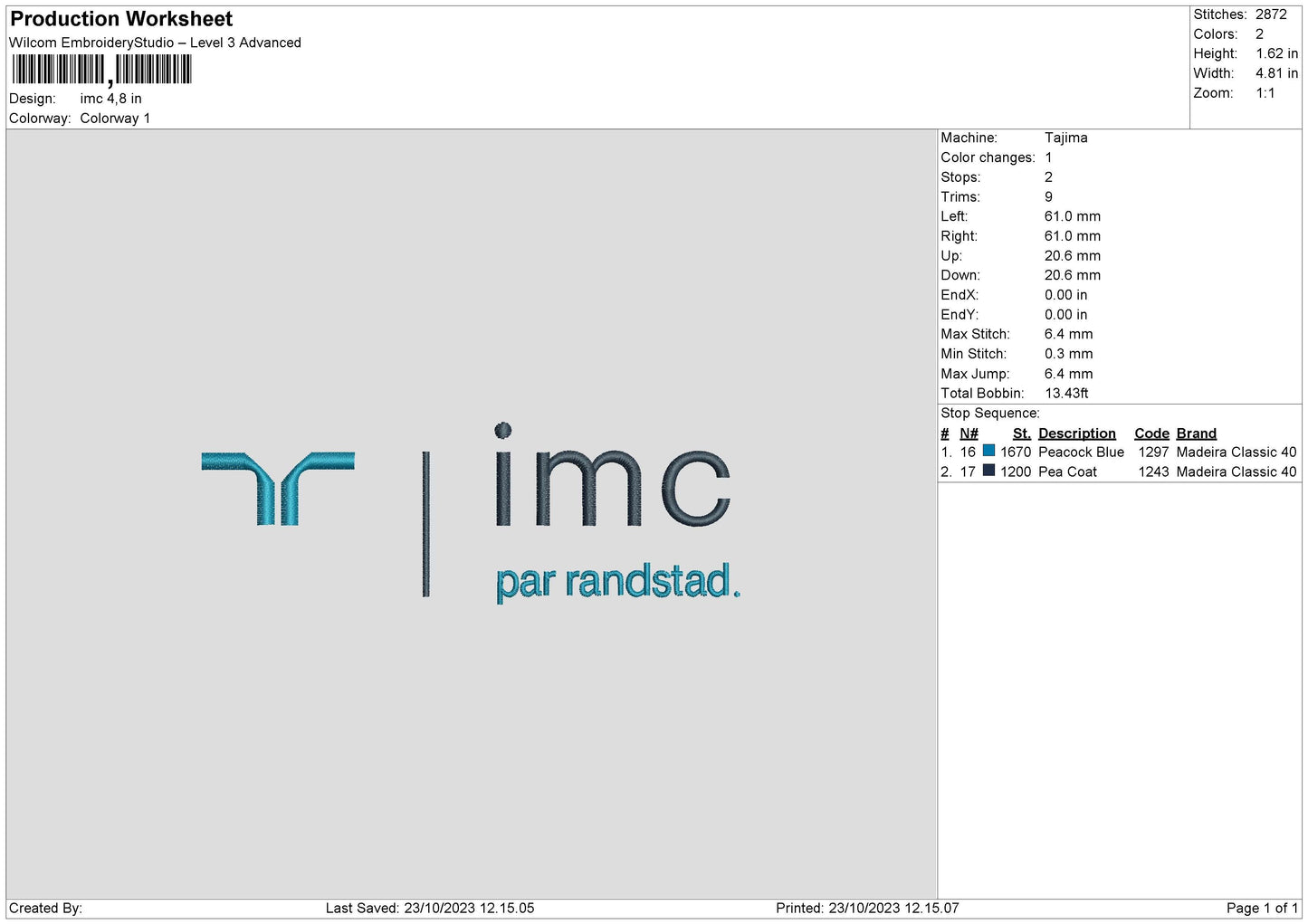Click the Machine value Tajima
The image size is (1308, 924).
click(x=1065, y=138)
